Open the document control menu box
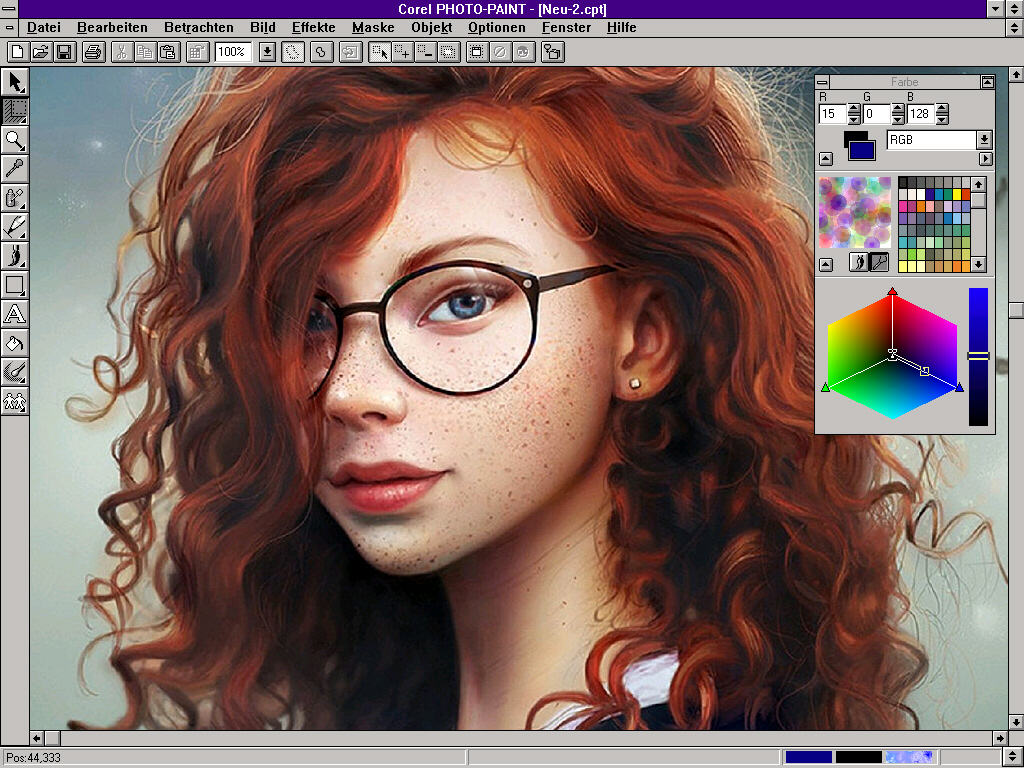The image size is (1024, 768). pos(9,27)
